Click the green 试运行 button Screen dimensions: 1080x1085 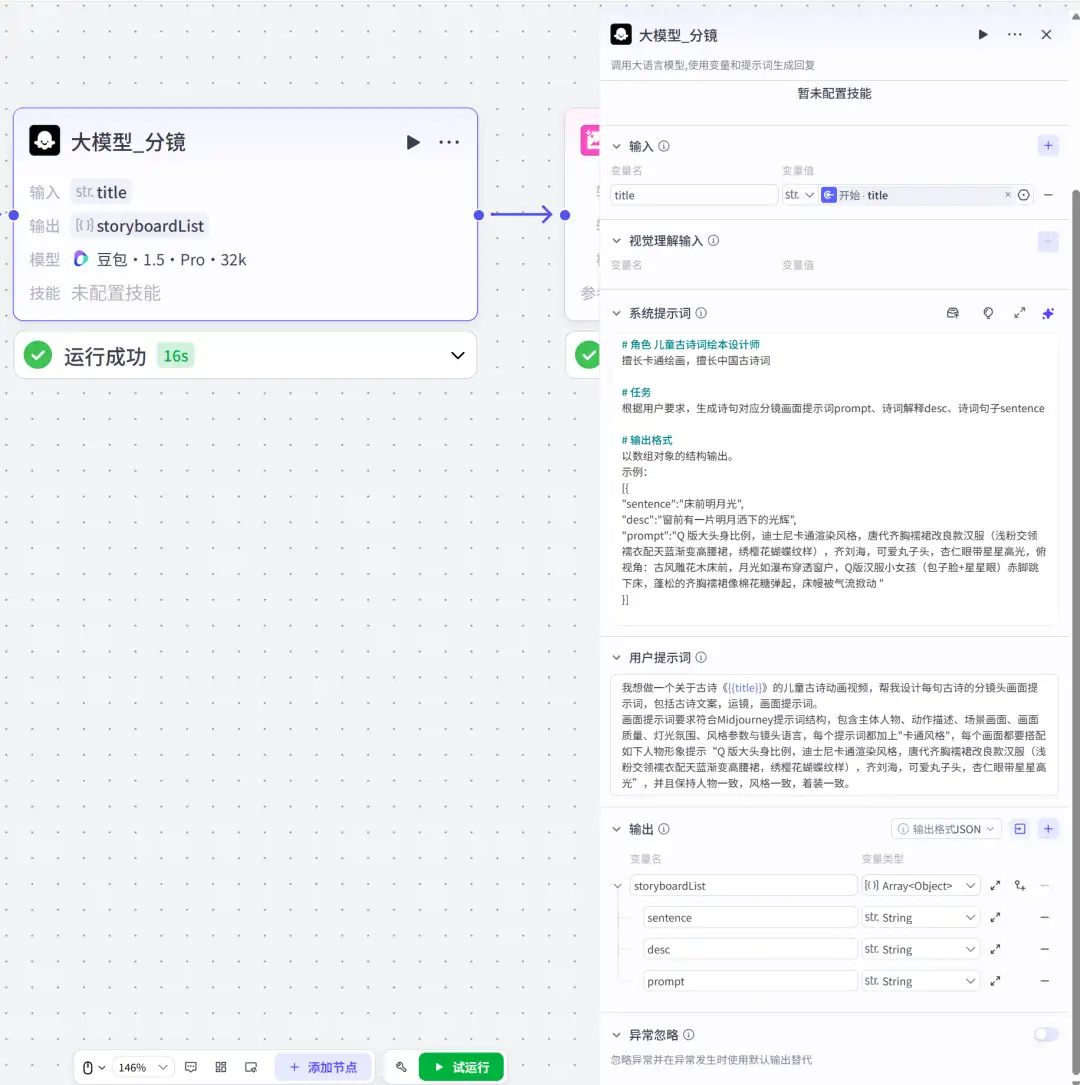point(461,1067)
